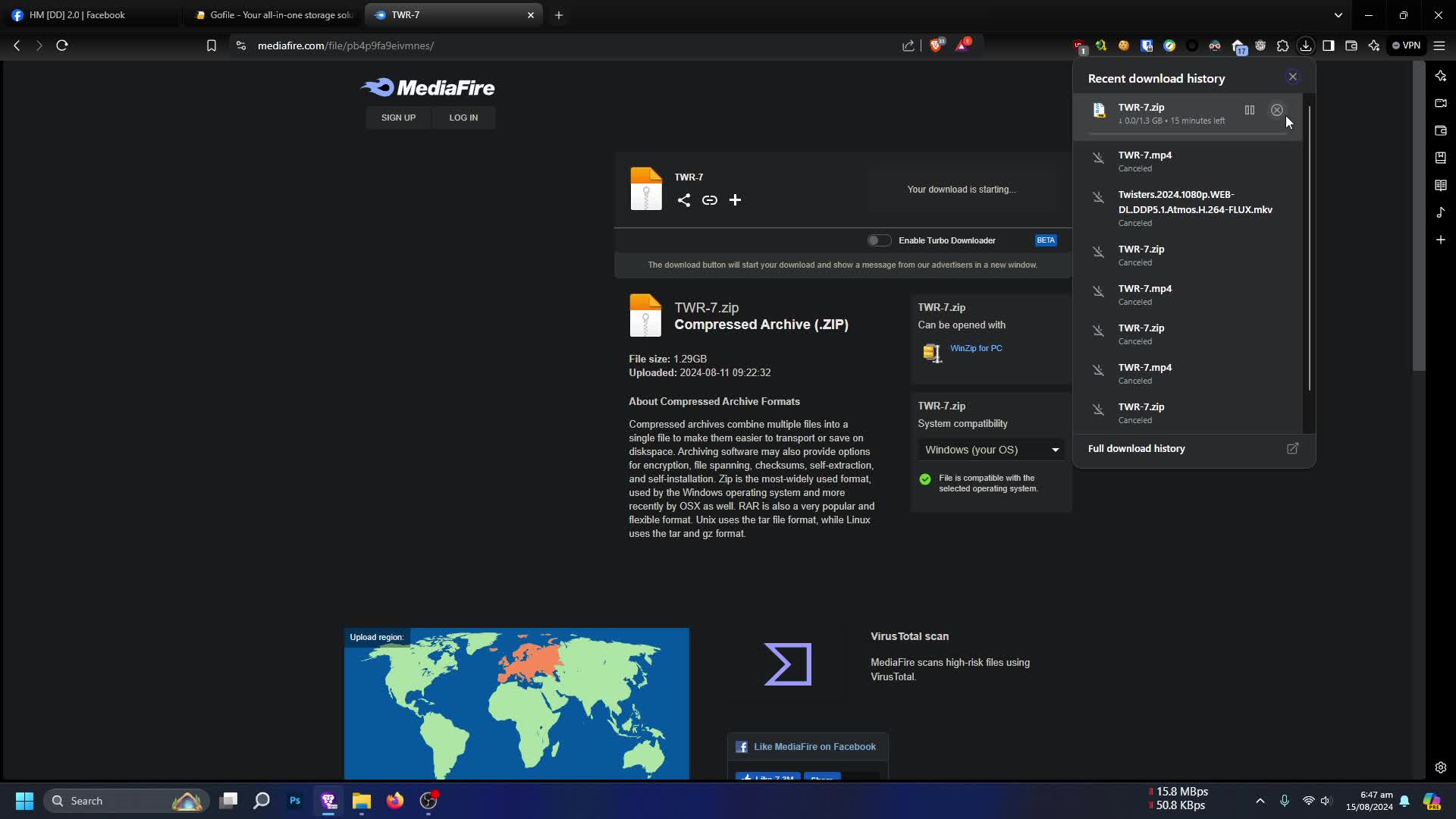Open the sidebar Brave Talk video icon
Screen dimensions: 1456x819
click(x=1441, y=103)
